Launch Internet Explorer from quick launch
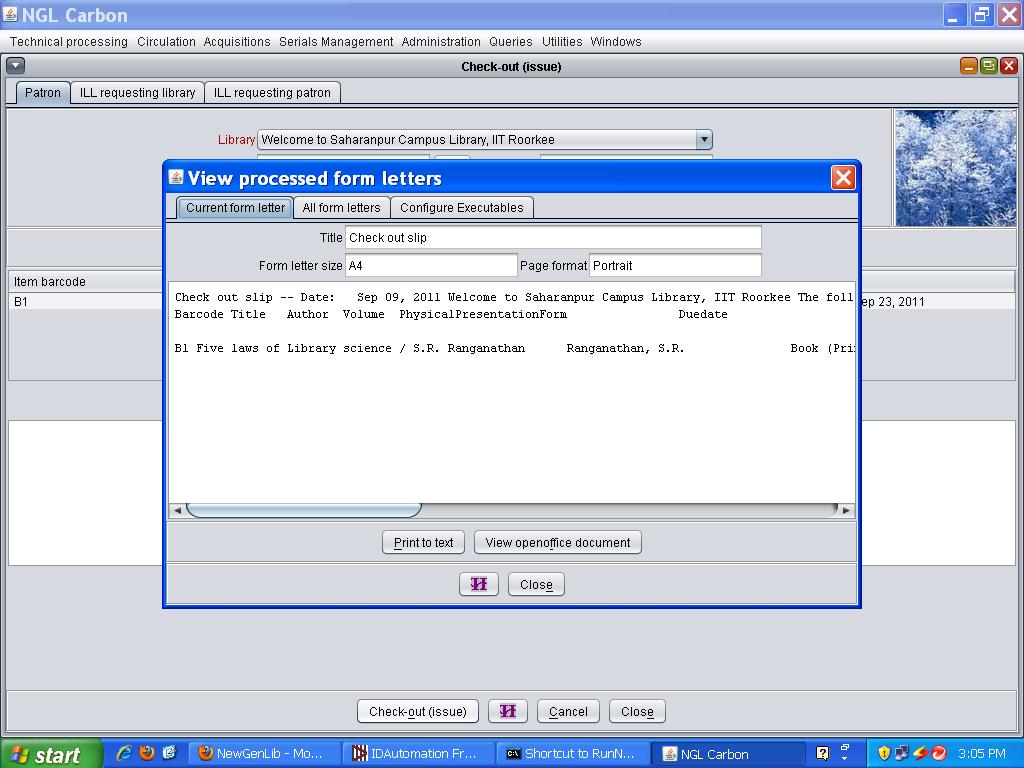The height and width of the screenshot is (768, 1024). click(x=125, y=753)
